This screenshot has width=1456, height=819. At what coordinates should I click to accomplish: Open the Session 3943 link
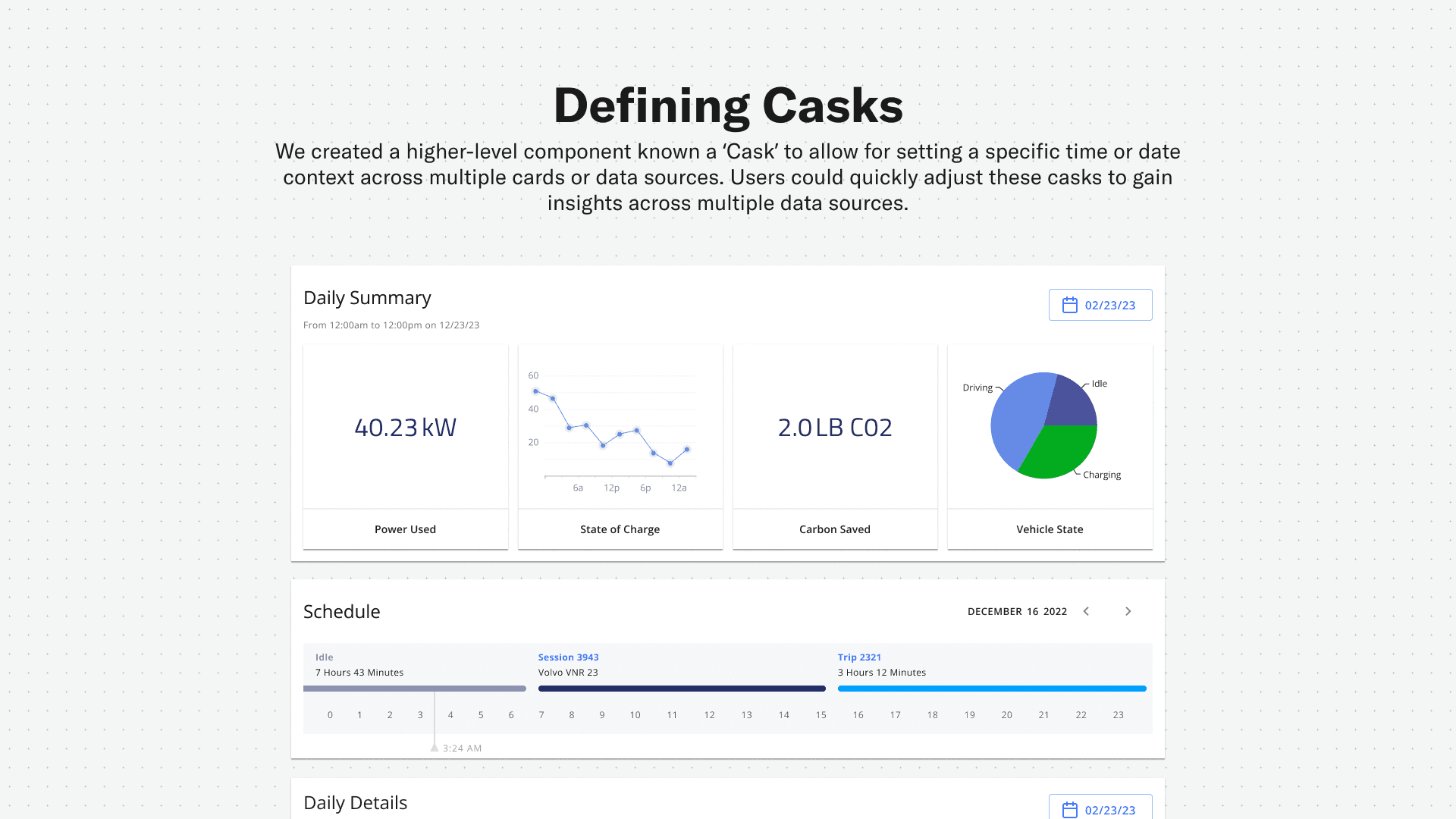tap(568, 657)
